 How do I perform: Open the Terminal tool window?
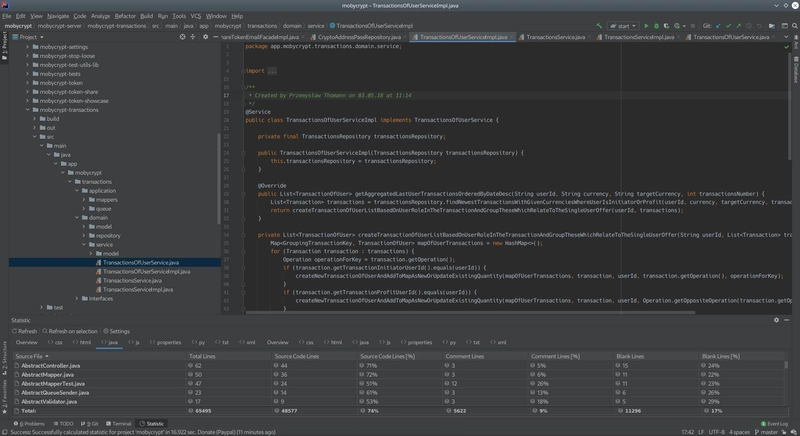(x=118, y=423)
